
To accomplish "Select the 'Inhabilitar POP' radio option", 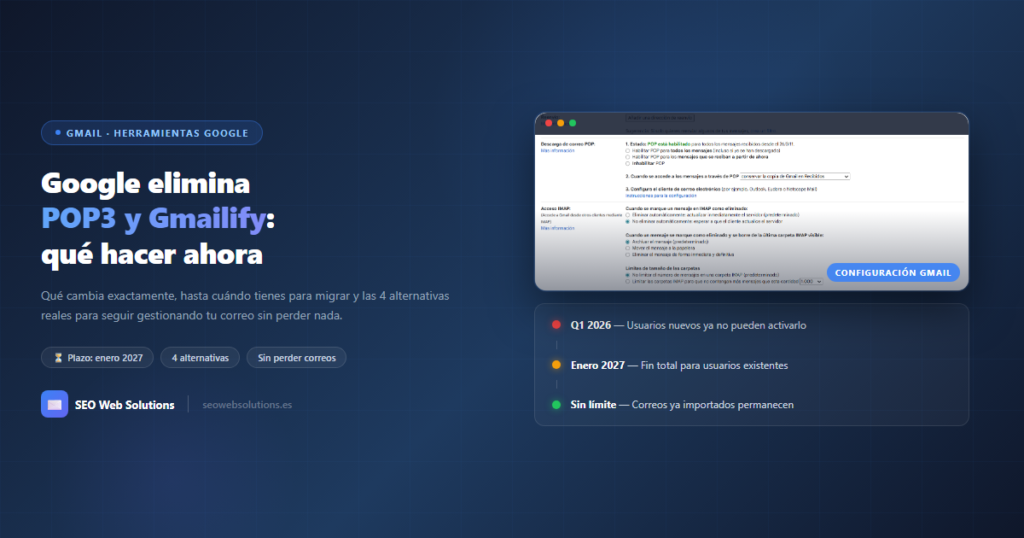I will 628,163.
